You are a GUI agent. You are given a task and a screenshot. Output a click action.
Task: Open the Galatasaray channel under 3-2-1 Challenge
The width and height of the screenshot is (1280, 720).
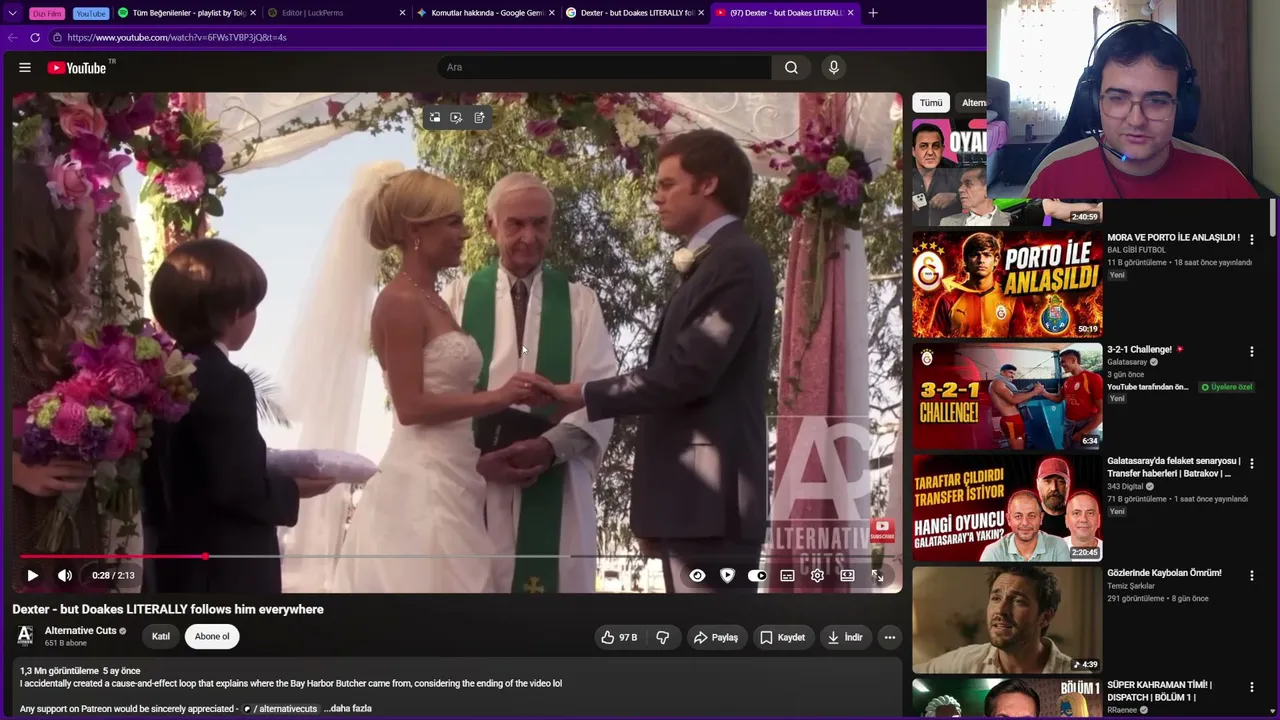point(1127,362)
